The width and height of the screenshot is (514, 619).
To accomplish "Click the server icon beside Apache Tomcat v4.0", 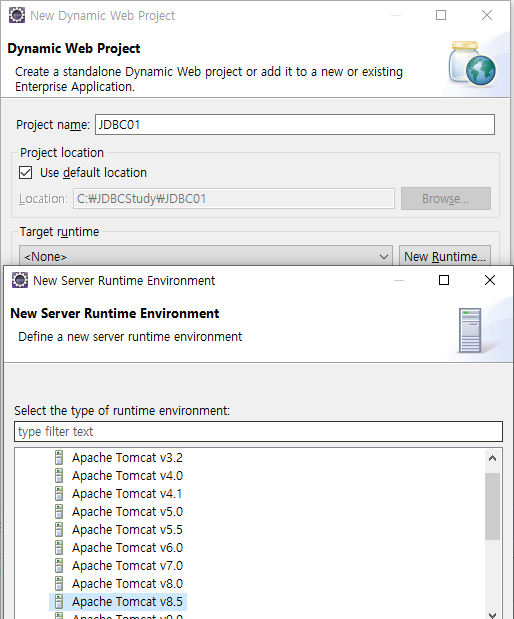I will pos(59,476).
